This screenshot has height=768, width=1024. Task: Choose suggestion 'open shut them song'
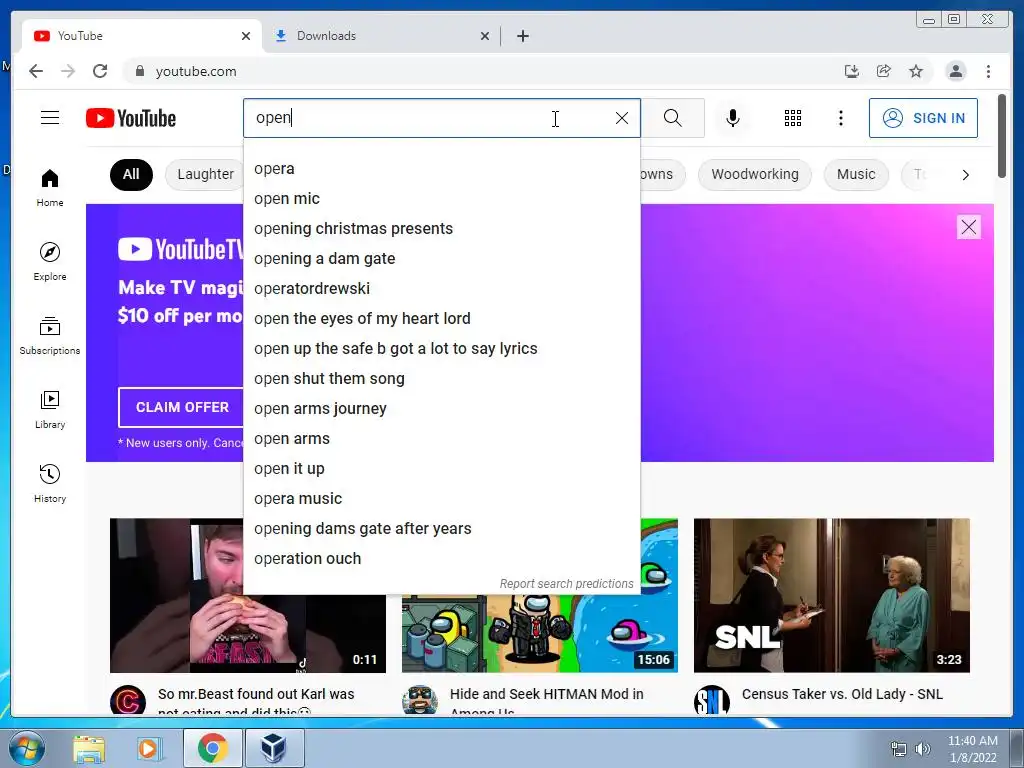[441, 379]
